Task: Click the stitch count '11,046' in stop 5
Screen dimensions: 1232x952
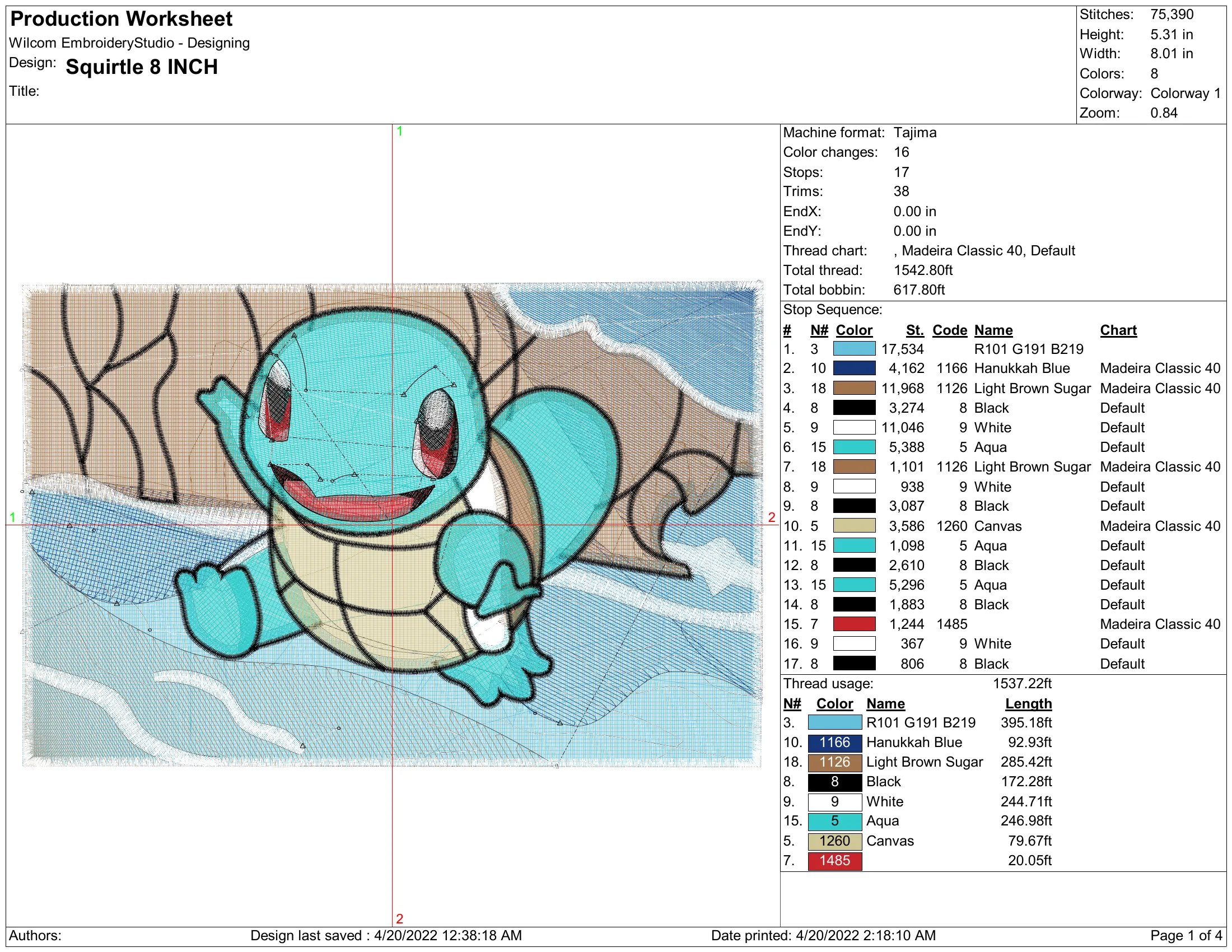Action: point(903,427)
